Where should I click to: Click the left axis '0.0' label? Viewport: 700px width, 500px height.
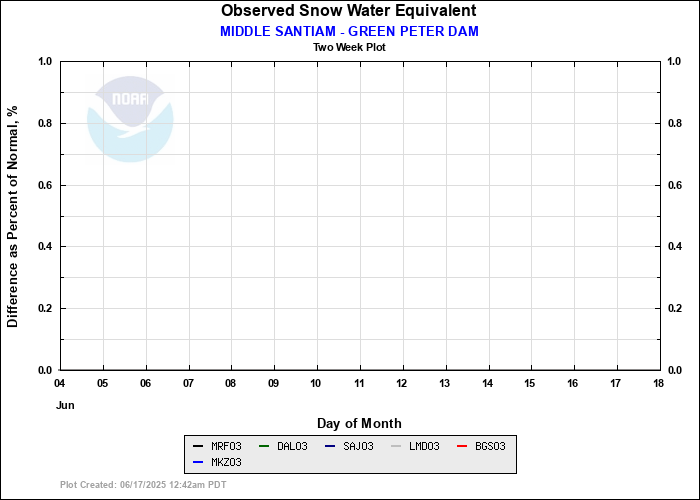pos(46,370)
